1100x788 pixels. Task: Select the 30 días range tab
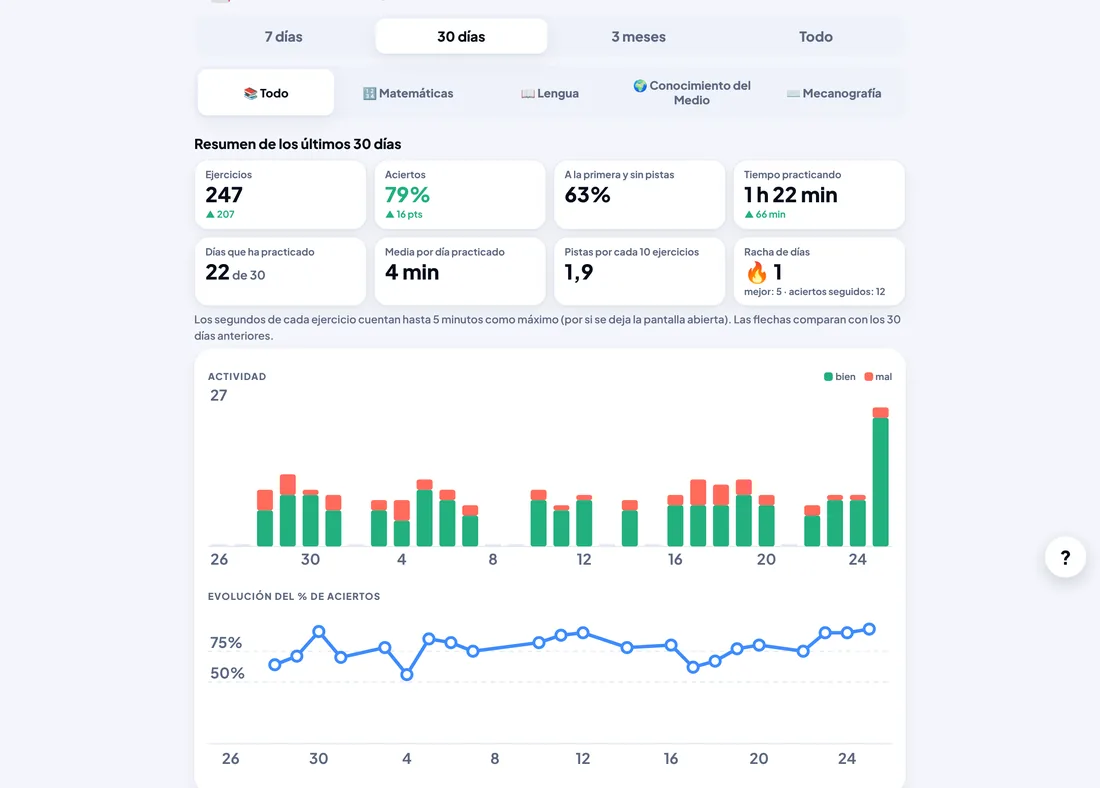(461, 36)
